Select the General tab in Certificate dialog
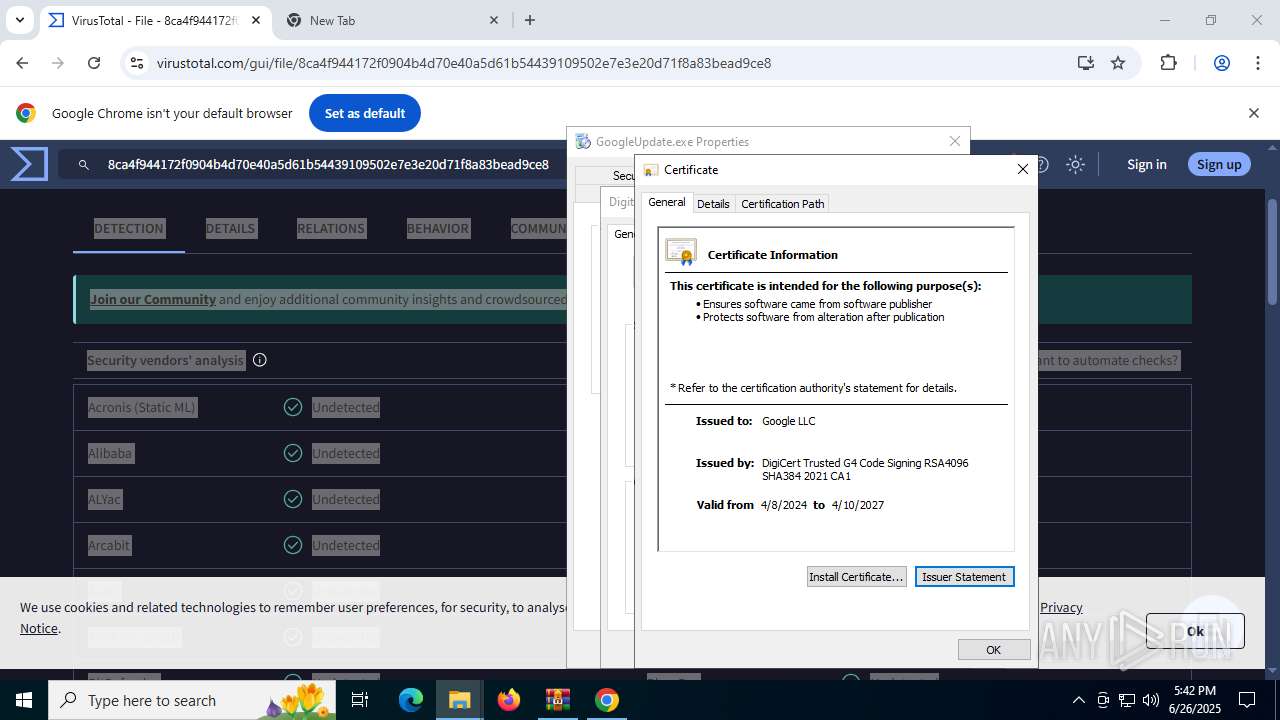1280x720 pixels. [667, 202]
